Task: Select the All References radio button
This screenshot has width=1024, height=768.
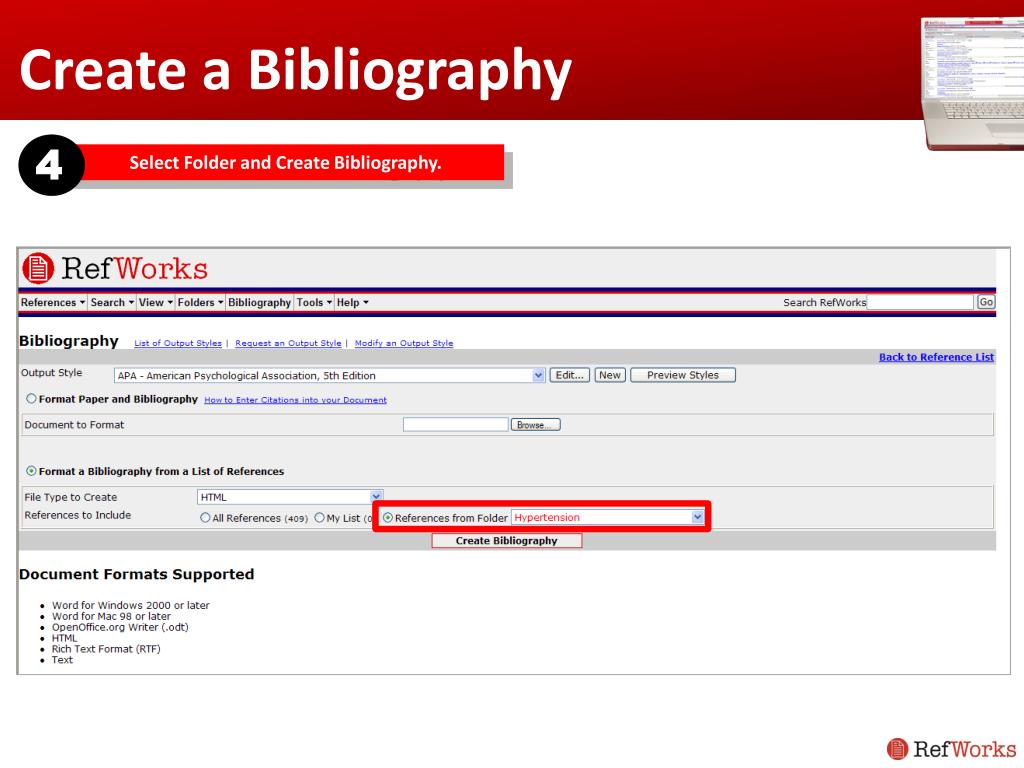Action: click(205, 517)
